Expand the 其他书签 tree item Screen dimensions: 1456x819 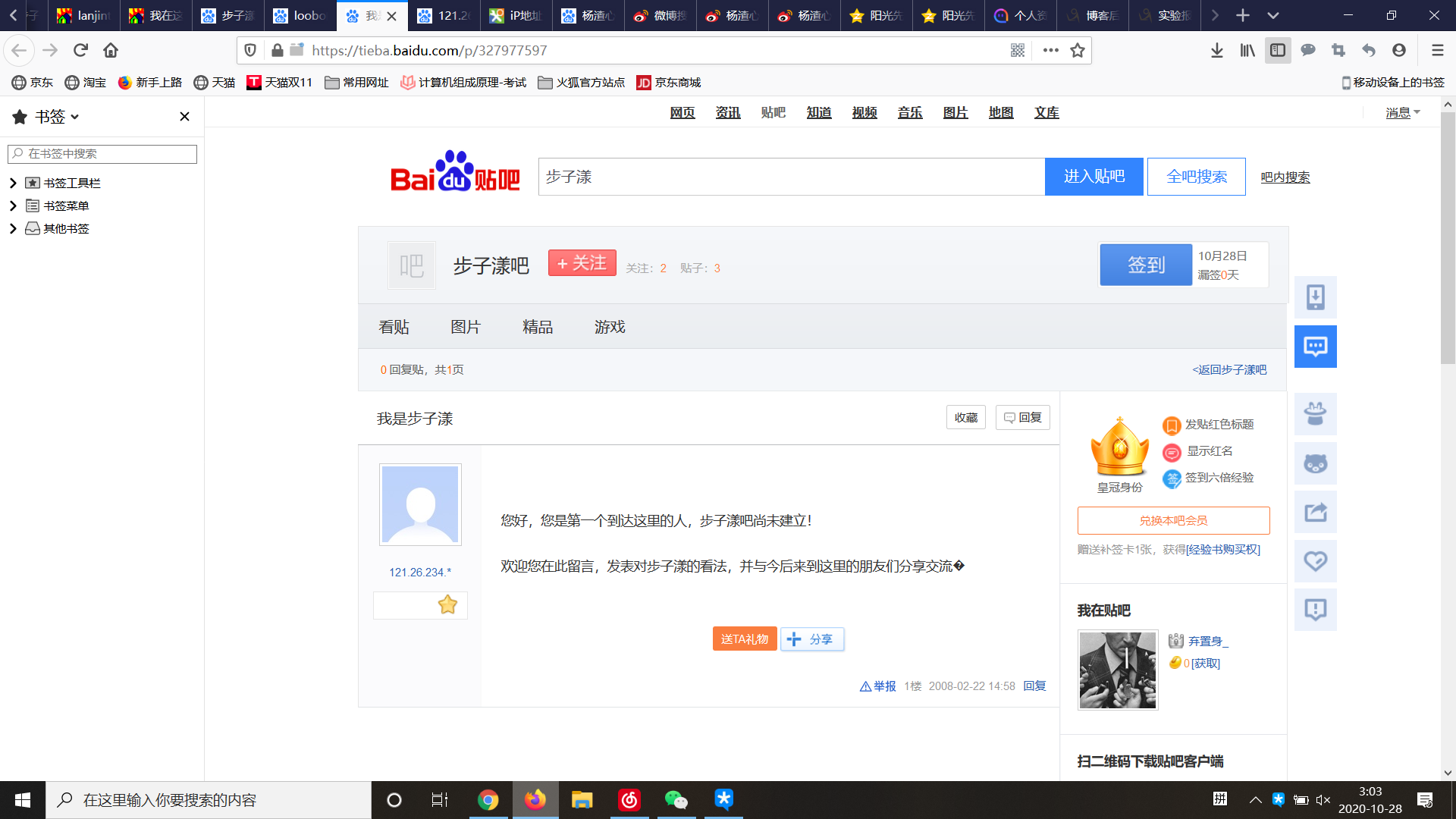(x=13, y=228)
